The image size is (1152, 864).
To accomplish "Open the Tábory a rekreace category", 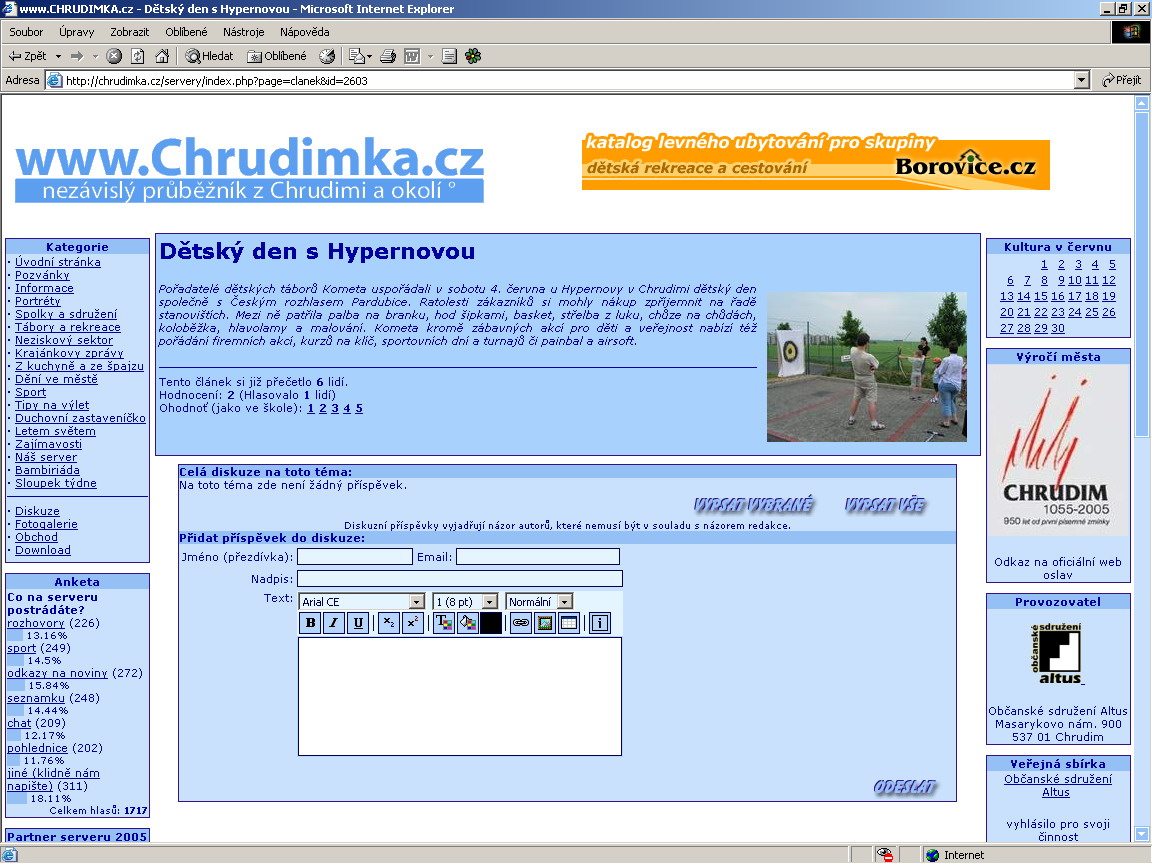I will pyautogui.click(x=68, y=327).
